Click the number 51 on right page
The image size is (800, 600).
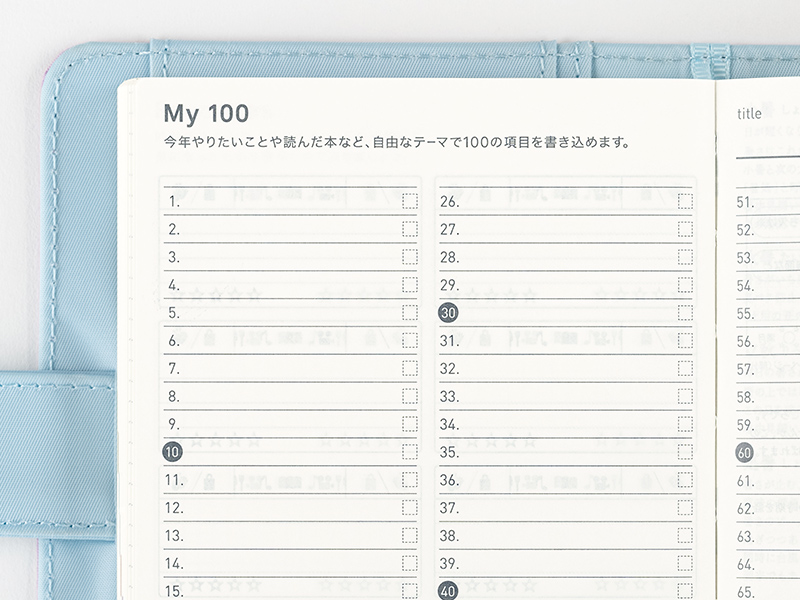745,202
